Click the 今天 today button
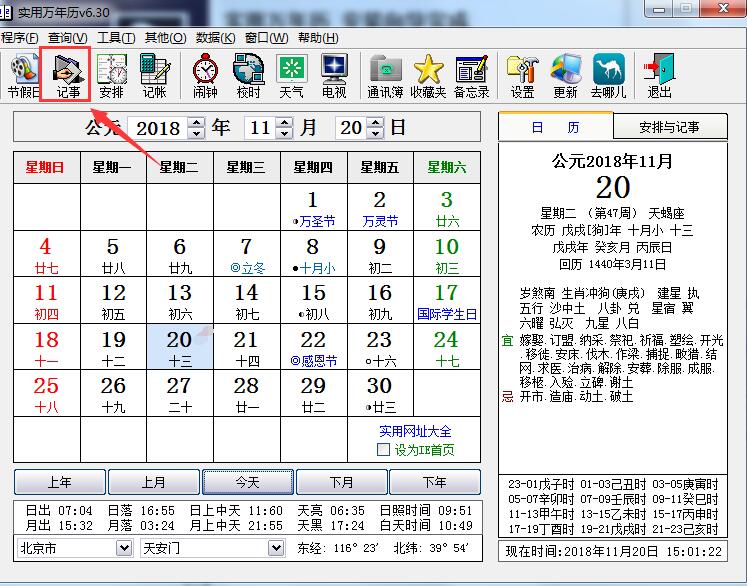Image resolution: width=747 pixels, height=586 pixels. 248,482
